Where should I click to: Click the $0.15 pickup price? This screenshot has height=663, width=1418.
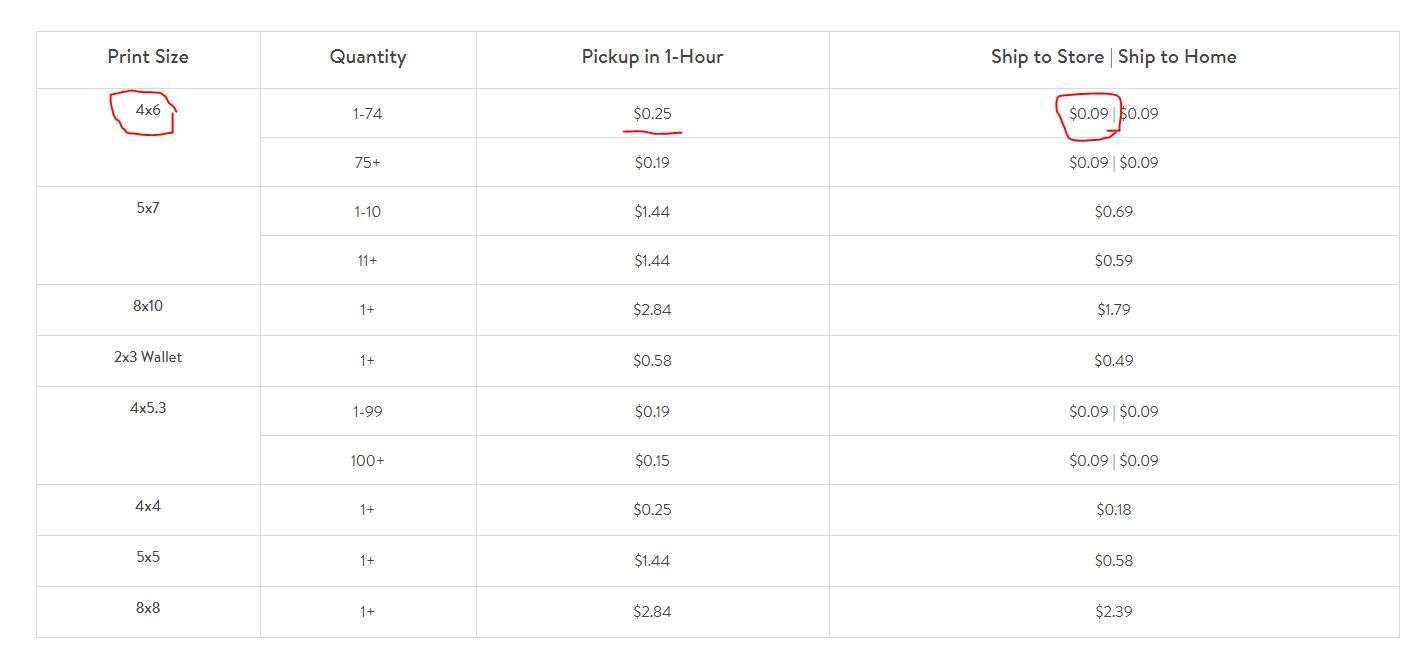(x=652, y=461)
